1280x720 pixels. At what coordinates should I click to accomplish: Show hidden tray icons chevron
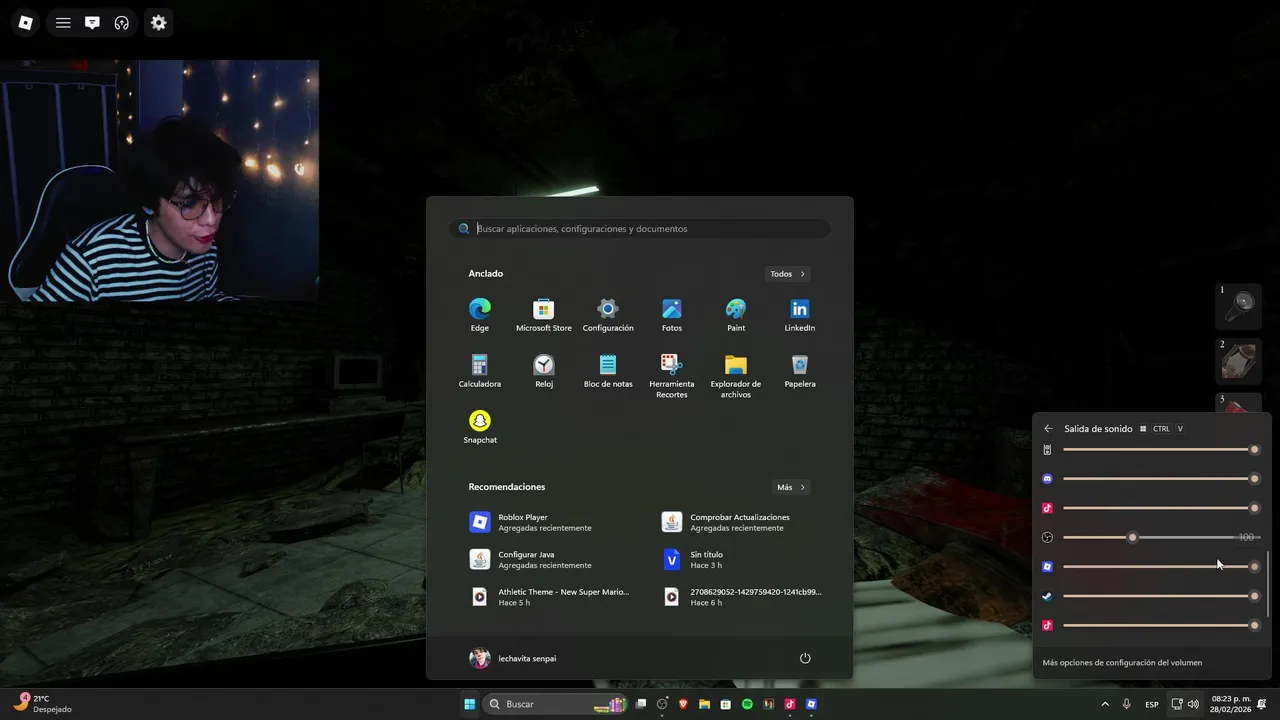click(1105, 704)
